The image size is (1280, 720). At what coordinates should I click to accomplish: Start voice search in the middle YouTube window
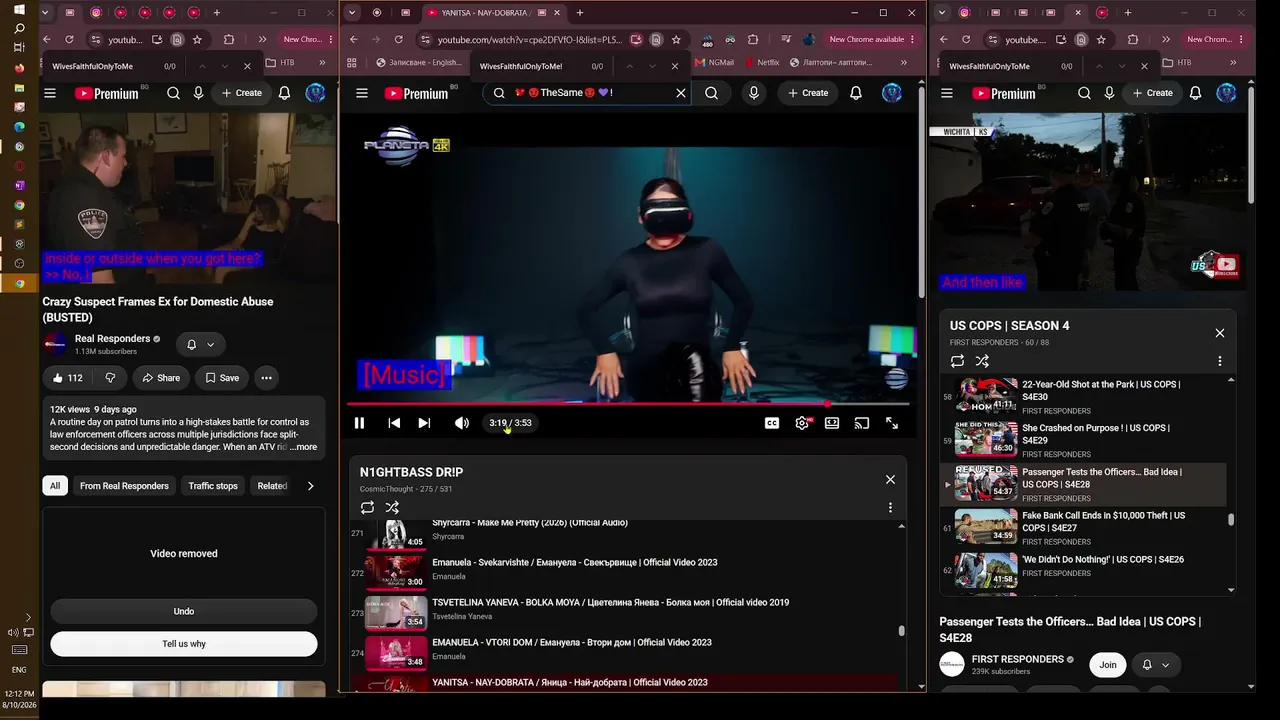tap(754, 93)
